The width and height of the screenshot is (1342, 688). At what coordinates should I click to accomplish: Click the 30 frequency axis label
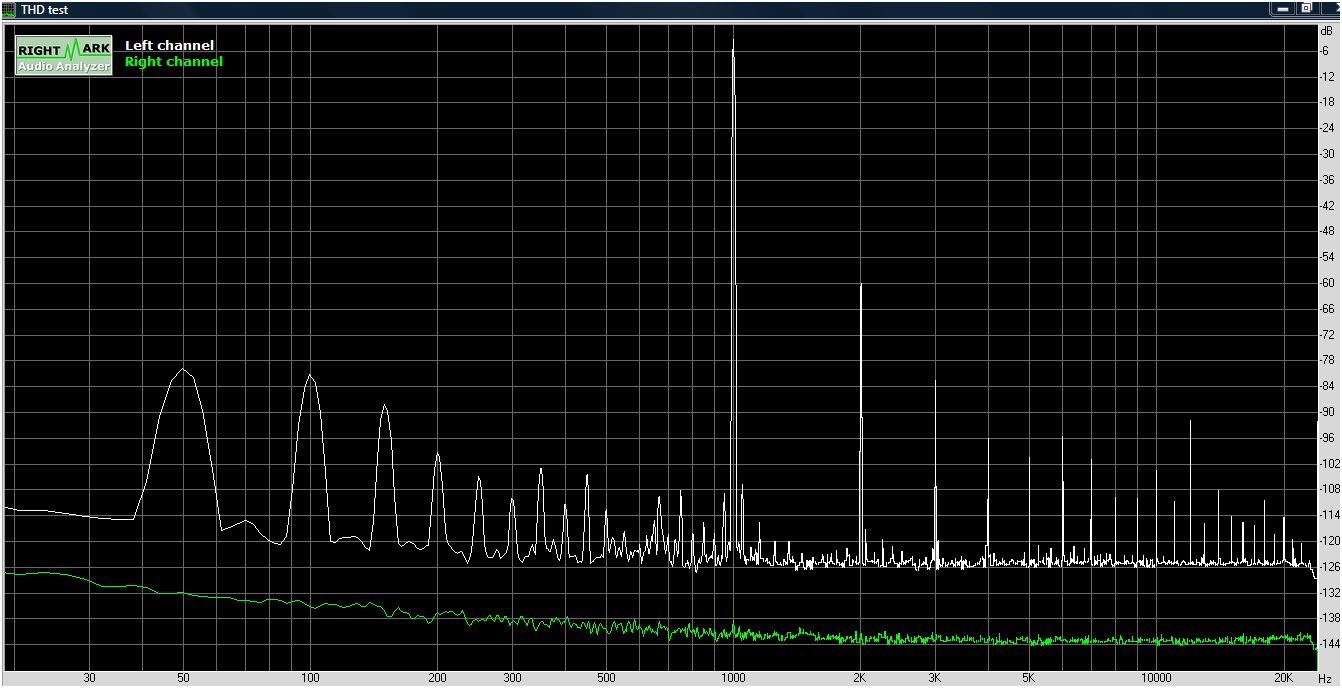90,678
